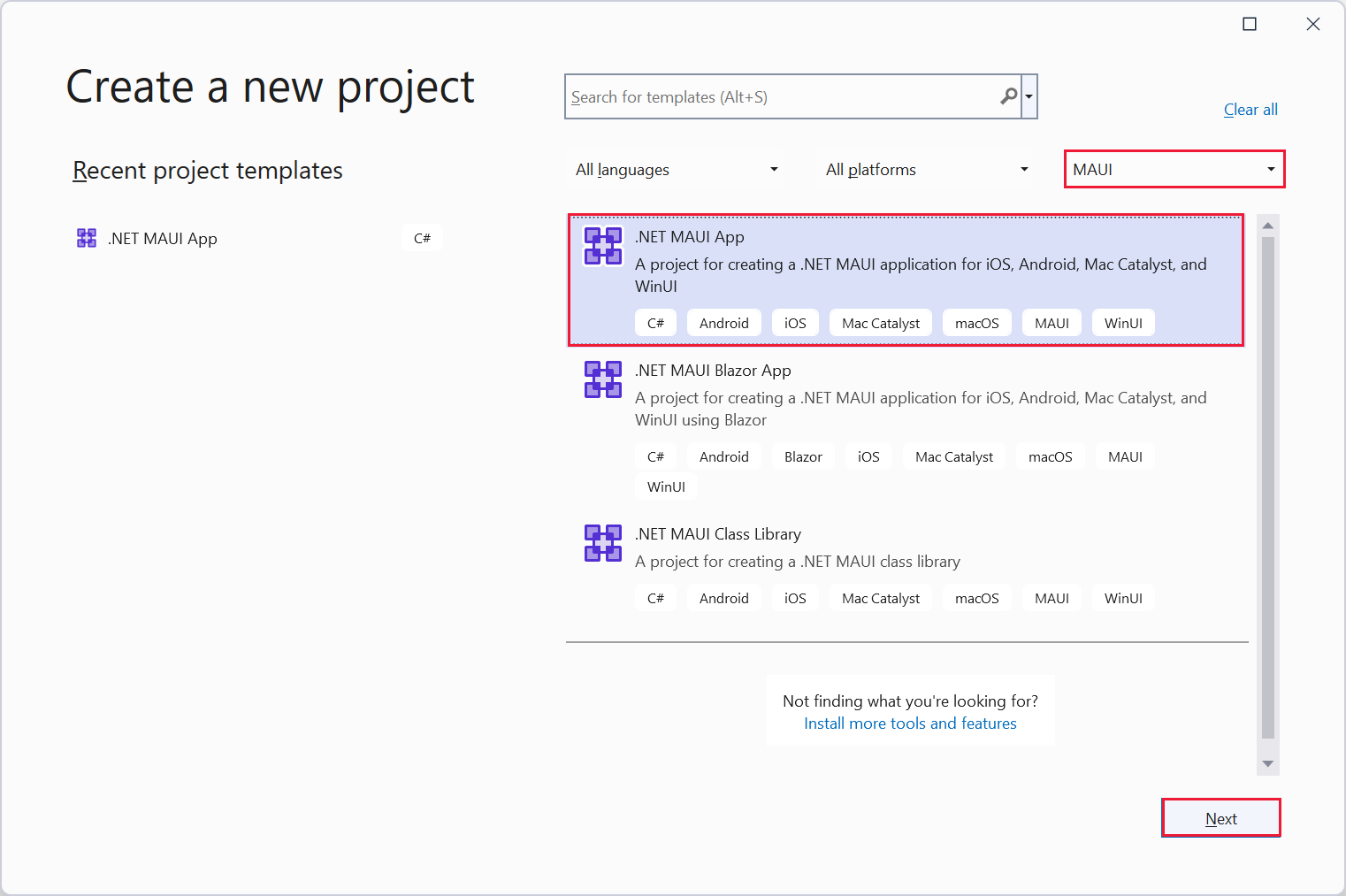Click the .NET MAUI Blazor App template icon

[603, 379]
